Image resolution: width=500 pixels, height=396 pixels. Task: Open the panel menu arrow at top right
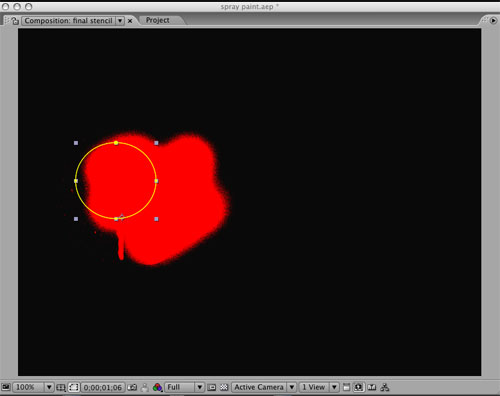pyautogui.click(x=493, y=20)
